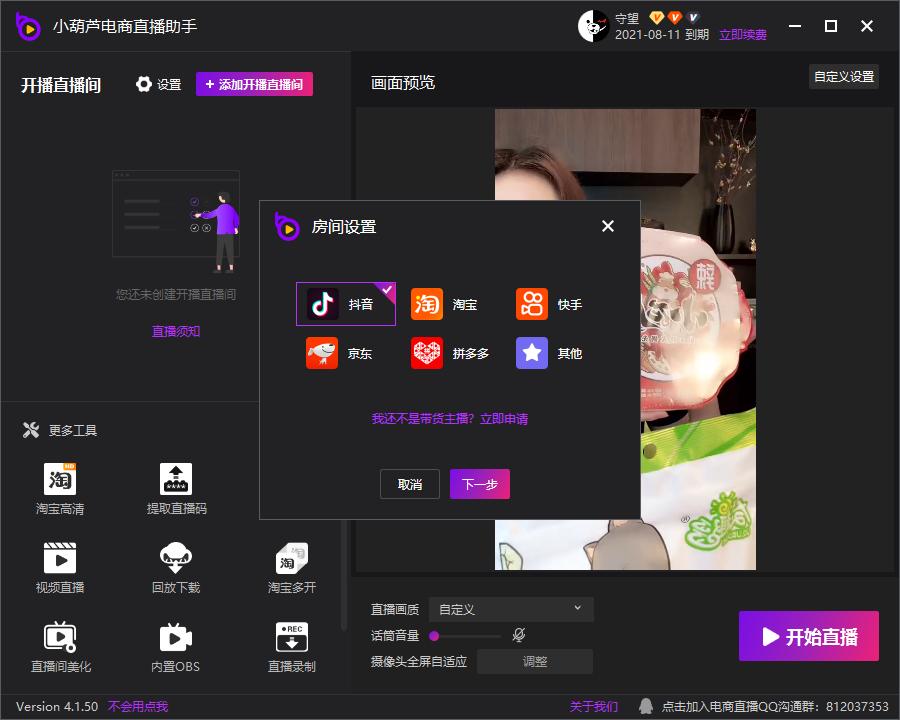Maximize the application window
This screenshot has height=720, width=900.
(831, 26)
